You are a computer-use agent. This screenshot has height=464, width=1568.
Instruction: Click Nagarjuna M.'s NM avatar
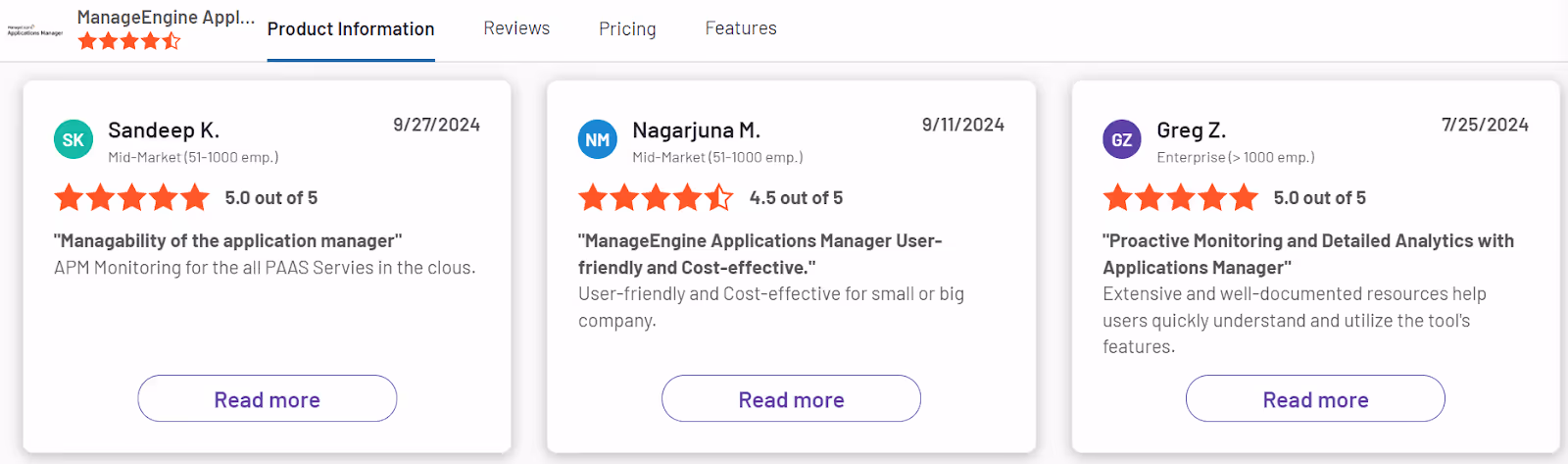click(x=598, y=139)
